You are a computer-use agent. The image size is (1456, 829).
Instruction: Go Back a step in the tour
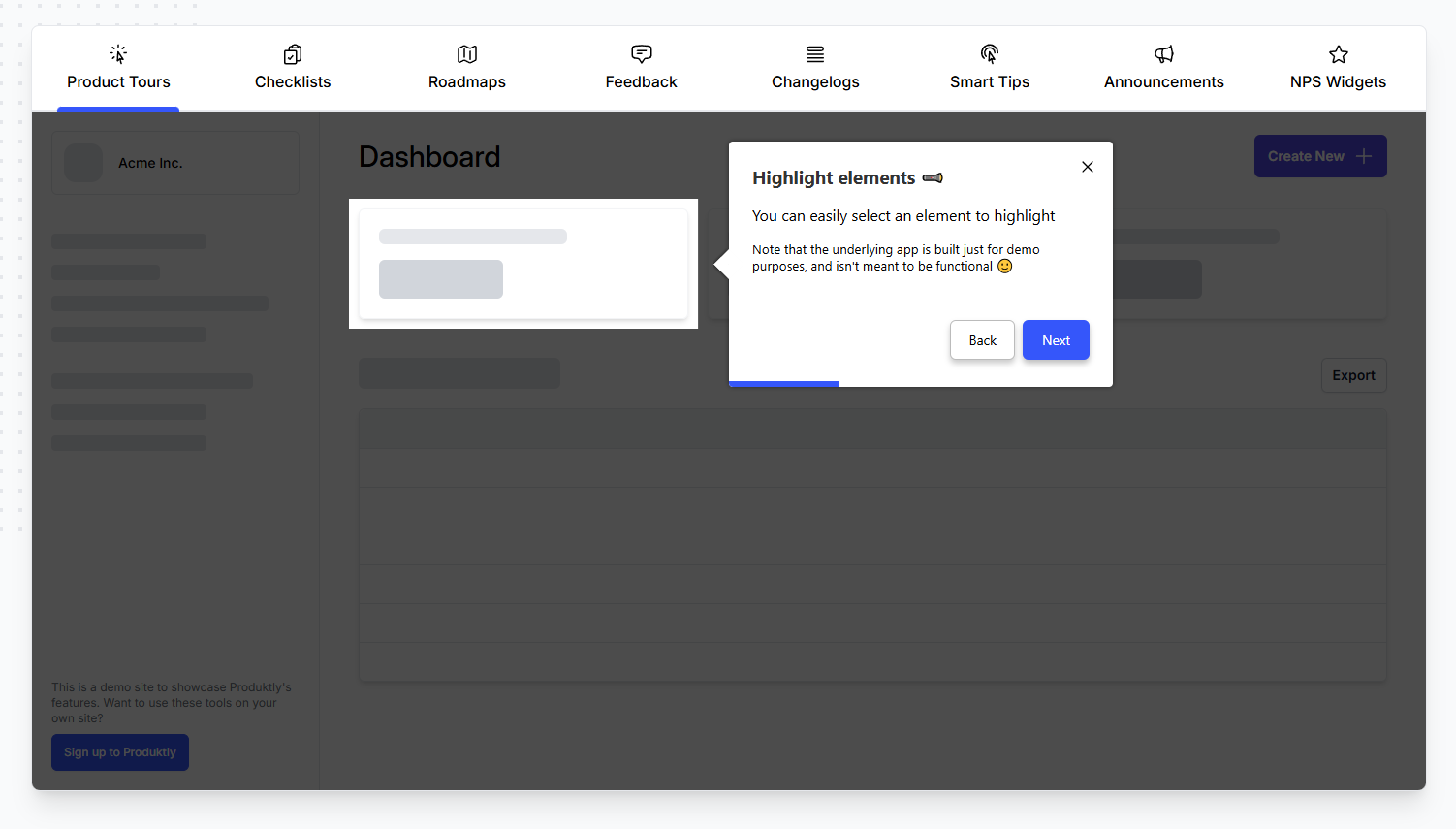(x=982, y=339)
